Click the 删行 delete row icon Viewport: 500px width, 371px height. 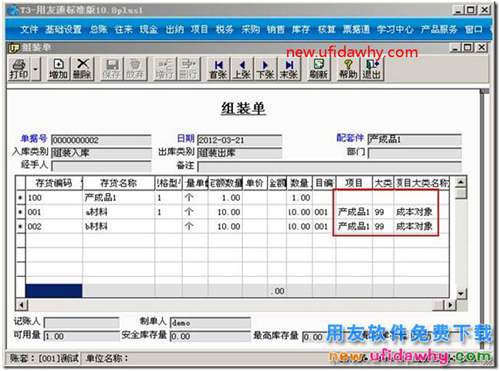(x=188, y=69)
